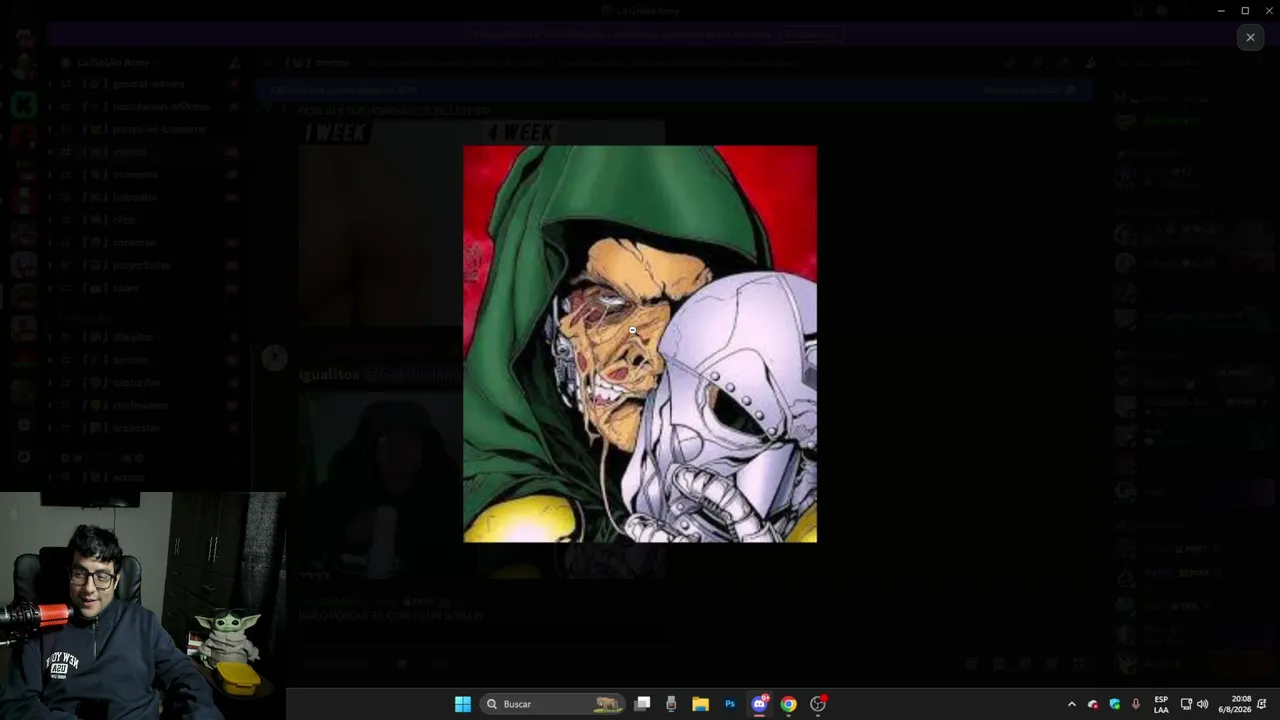Switch to Discord on the taskbar
This screenshot has height=720, width=1280.
pyautogui.click(x=759, y=704)
